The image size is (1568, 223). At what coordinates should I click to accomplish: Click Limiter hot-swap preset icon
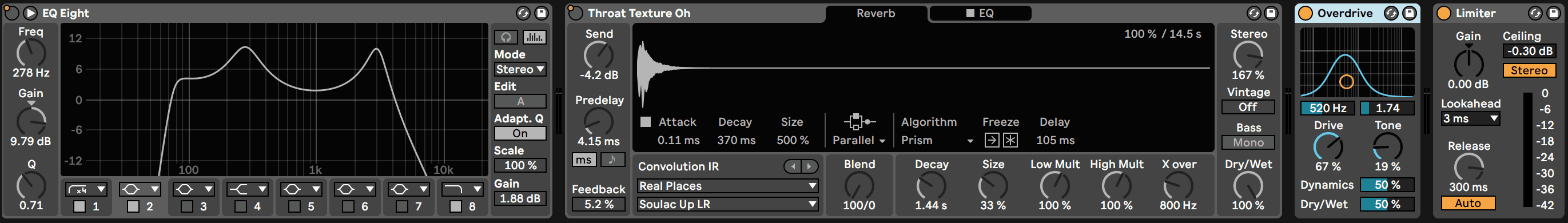[x=1536, y=13]
